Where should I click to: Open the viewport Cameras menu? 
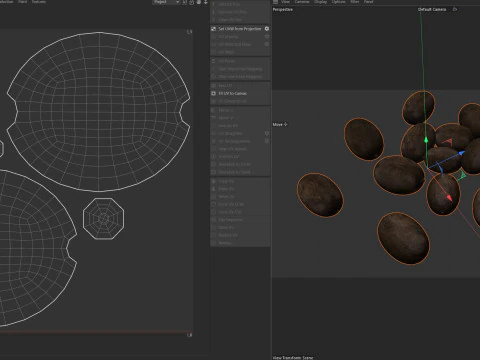pyautogui.click(x=302, y=2)
